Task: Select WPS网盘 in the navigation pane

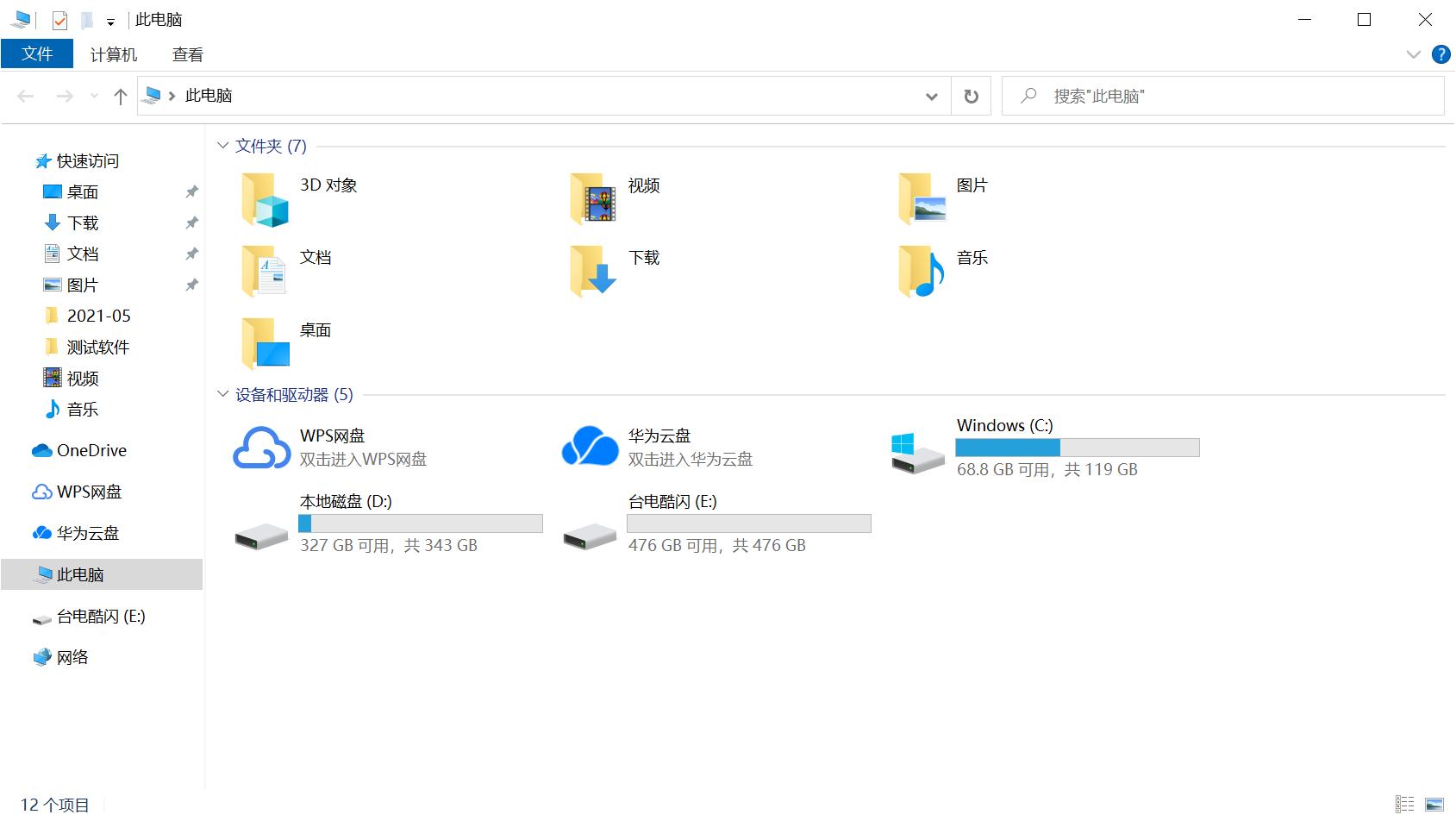Action: (90, 492)
